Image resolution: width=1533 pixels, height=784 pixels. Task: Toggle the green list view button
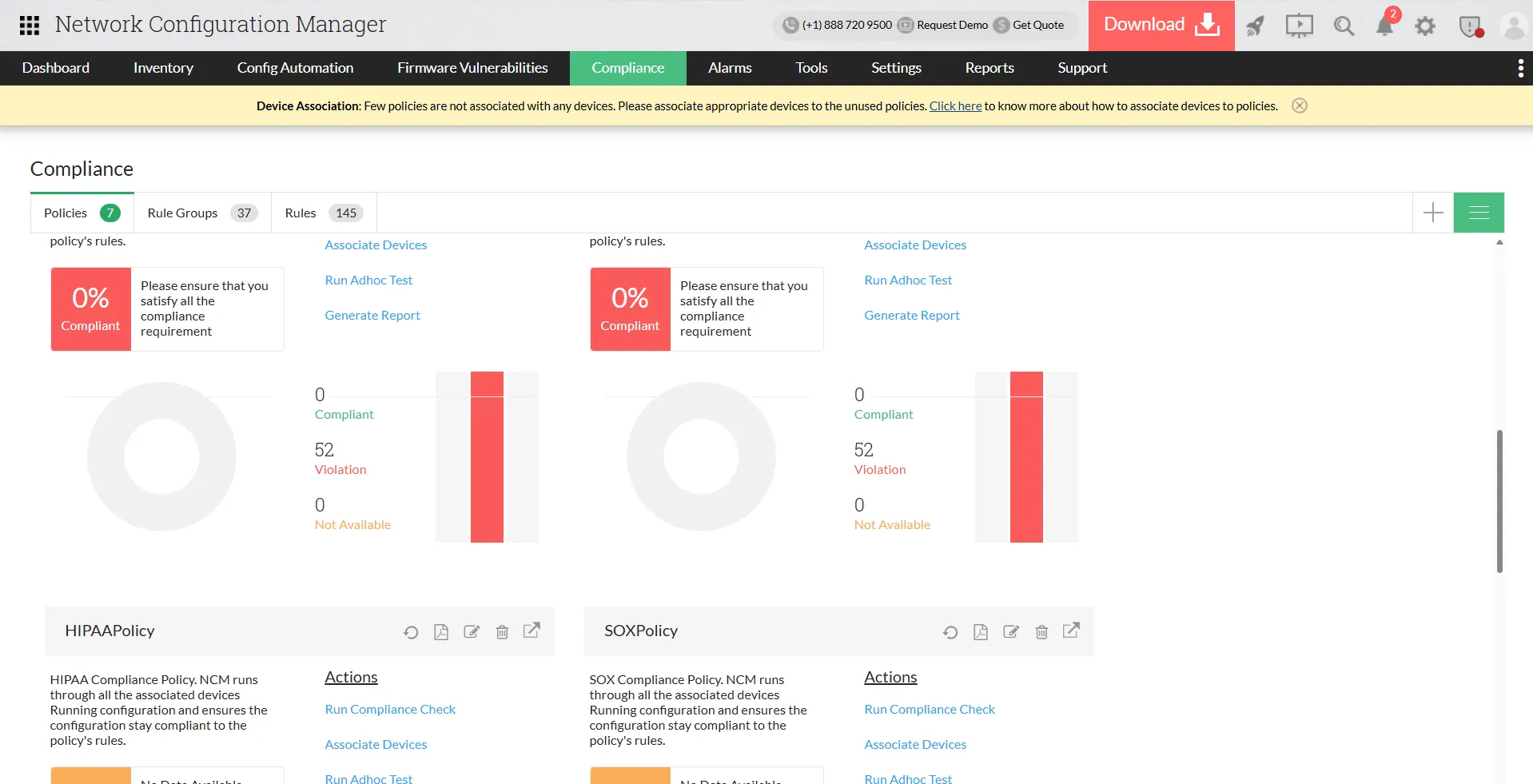[1479, 213]
